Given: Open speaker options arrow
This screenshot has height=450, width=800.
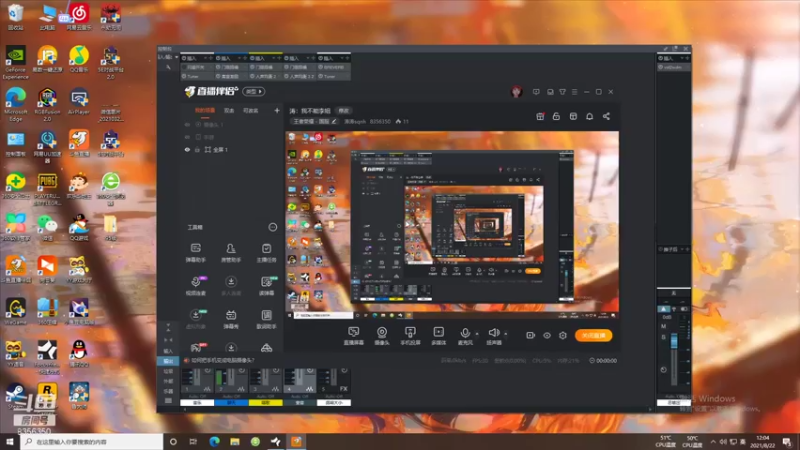Looking at the screenshot, I should coord(506,334).
